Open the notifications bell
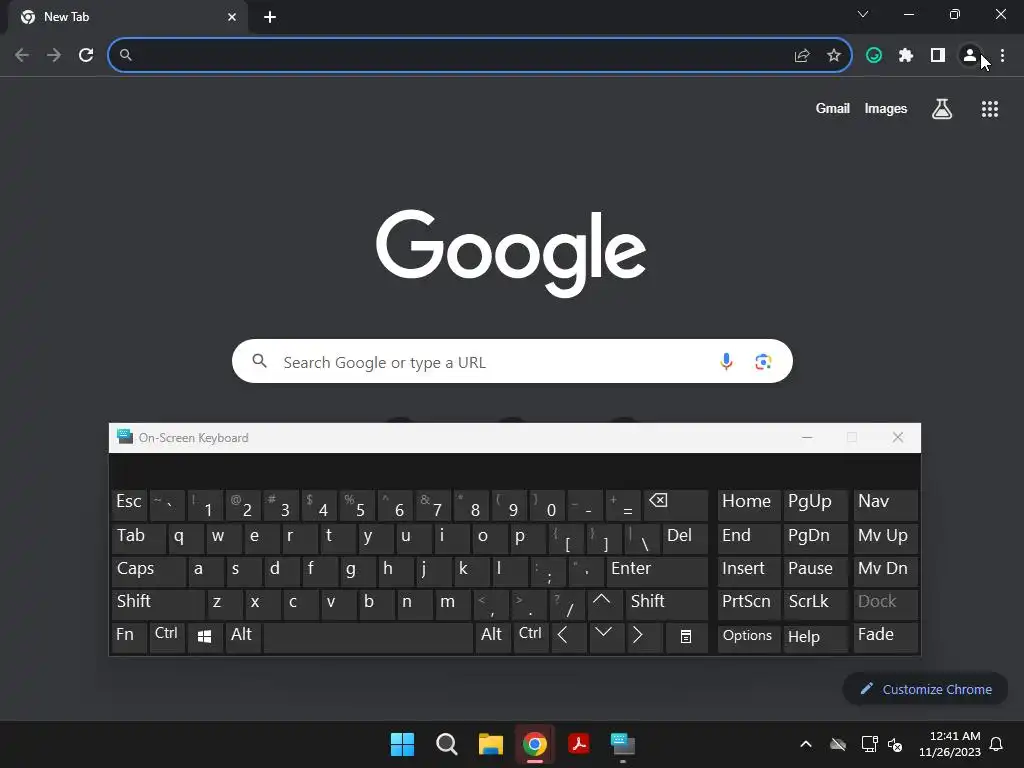This screenshot has width=1024, height=768. click(x=996, y=744)
